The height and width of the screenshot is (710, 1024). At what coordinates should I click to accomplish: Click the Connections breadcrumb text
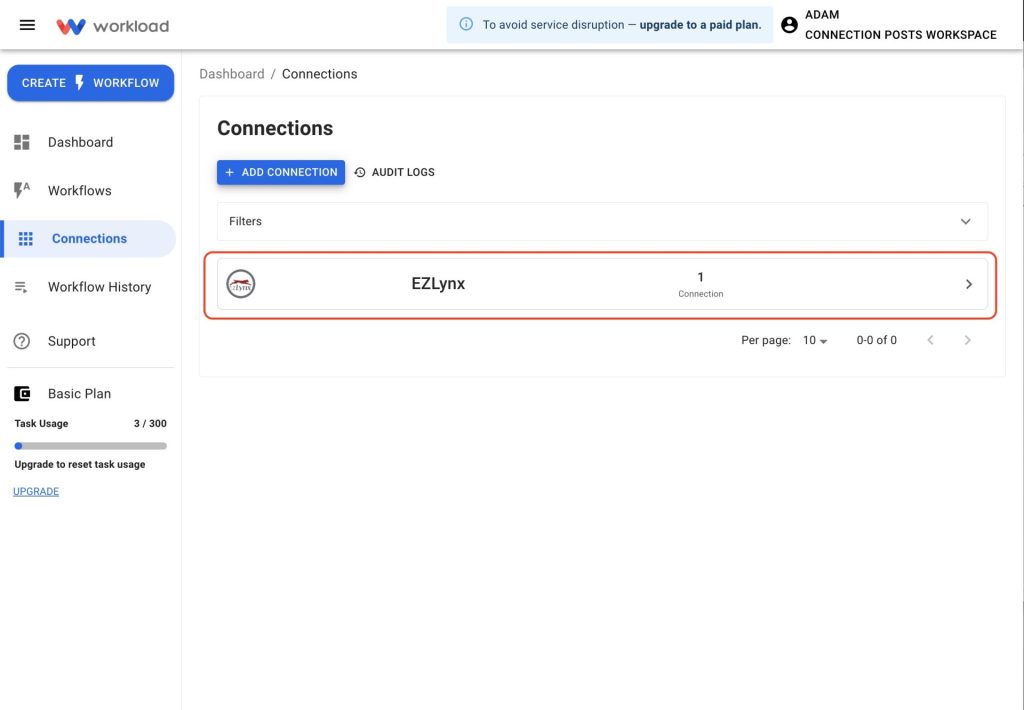(319, 74)
